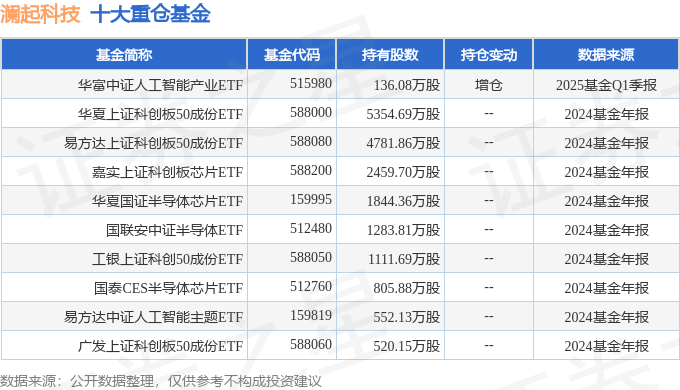Click the 1844.36万股 holdings value
The height and width of the screenshot is (390, 680).
click(403, 201)
